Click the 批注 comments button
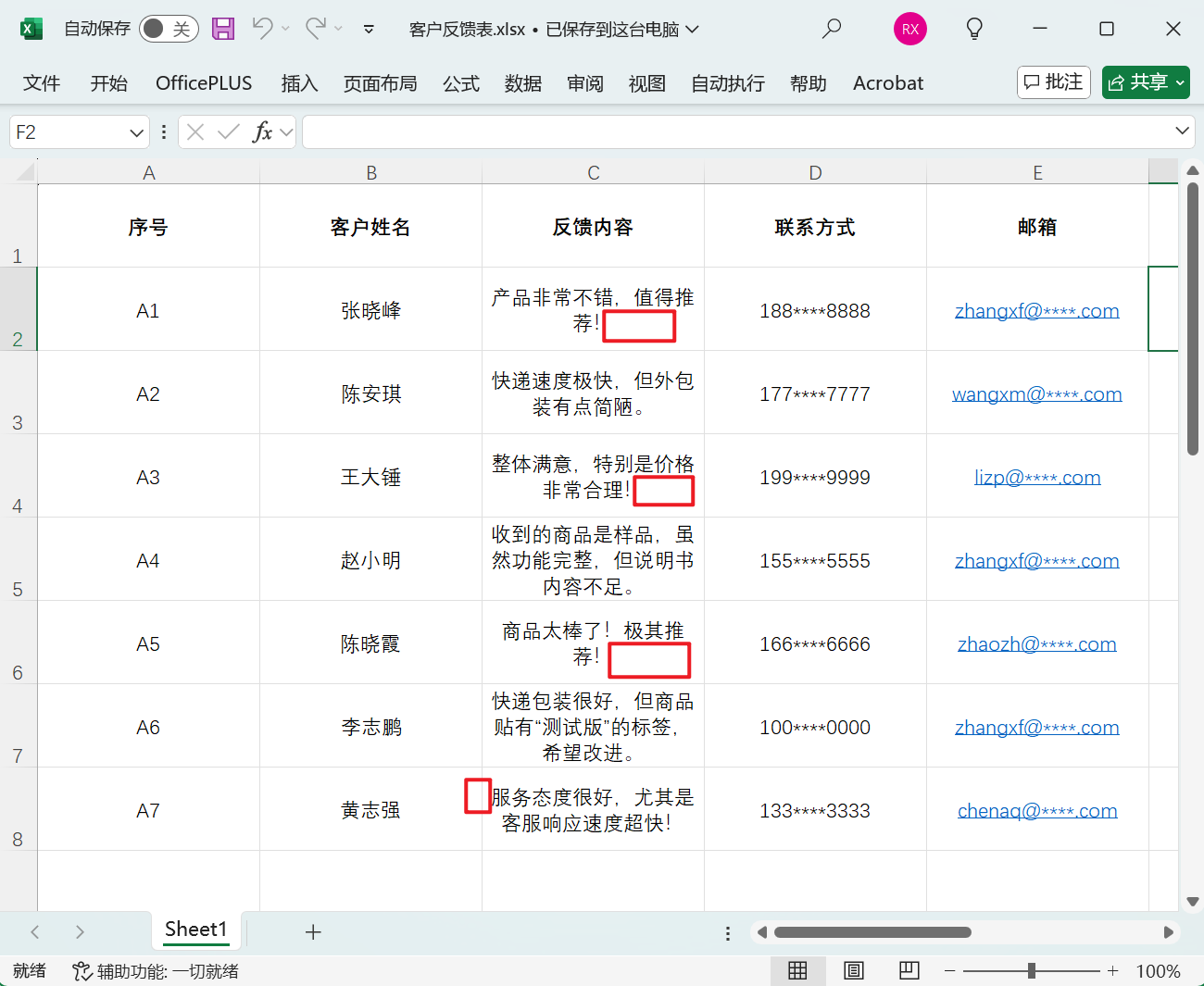This screenshot has height=986, width=1204. (1053, 82)
